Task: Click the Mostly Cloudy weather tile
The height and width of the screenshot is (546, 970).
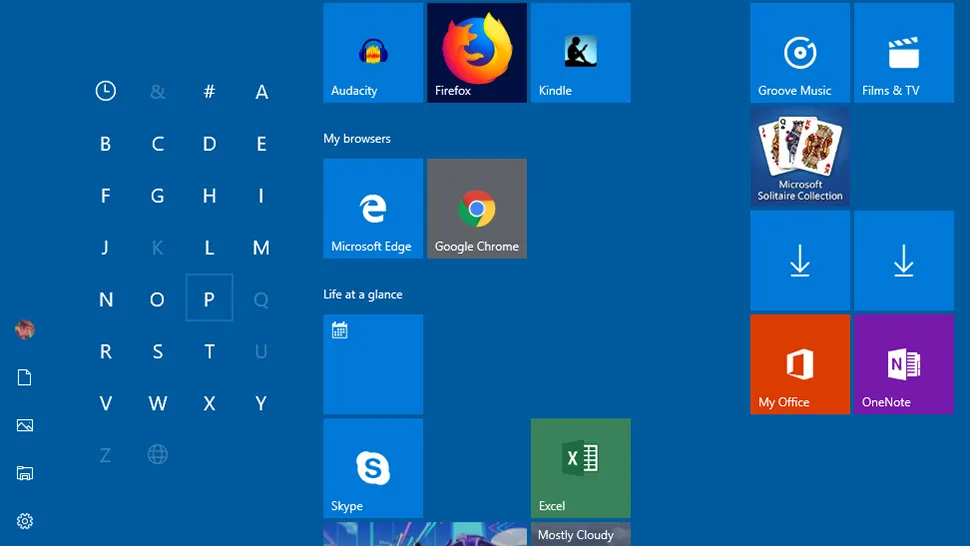Action: click(580, 535)
